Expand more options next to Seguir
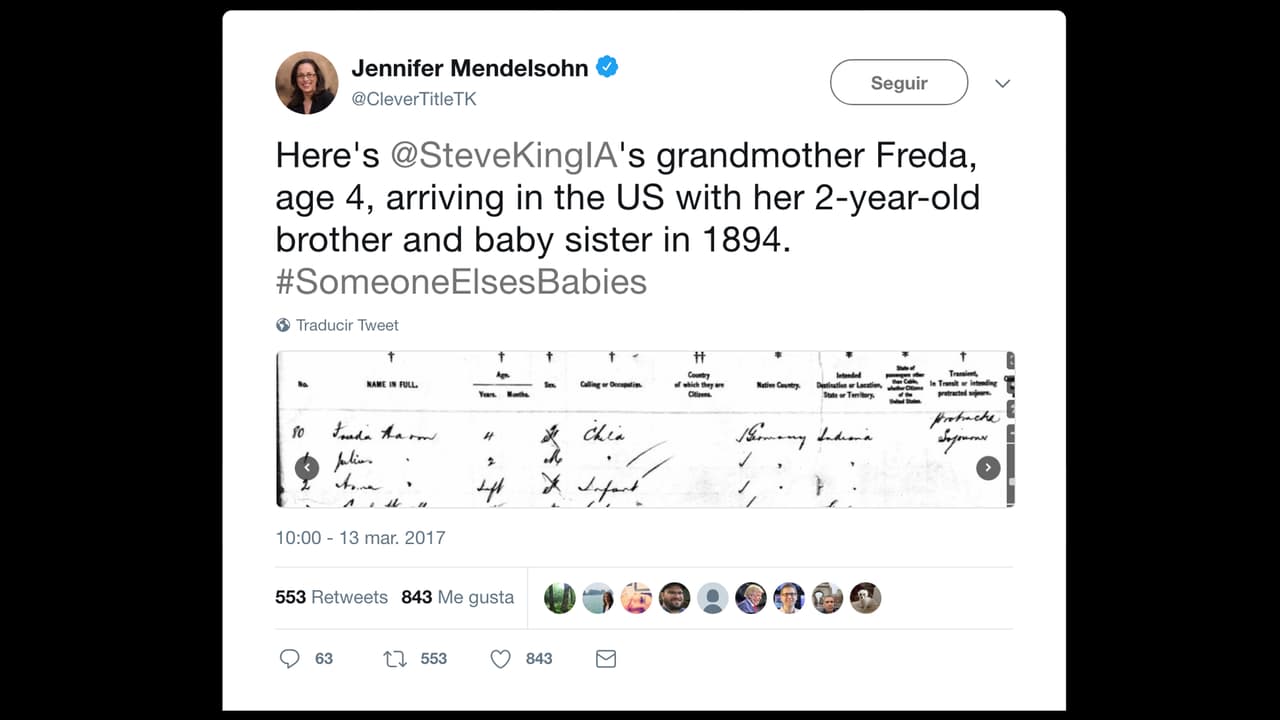The image size is (1280, 720). click(x=1002, y=83)
